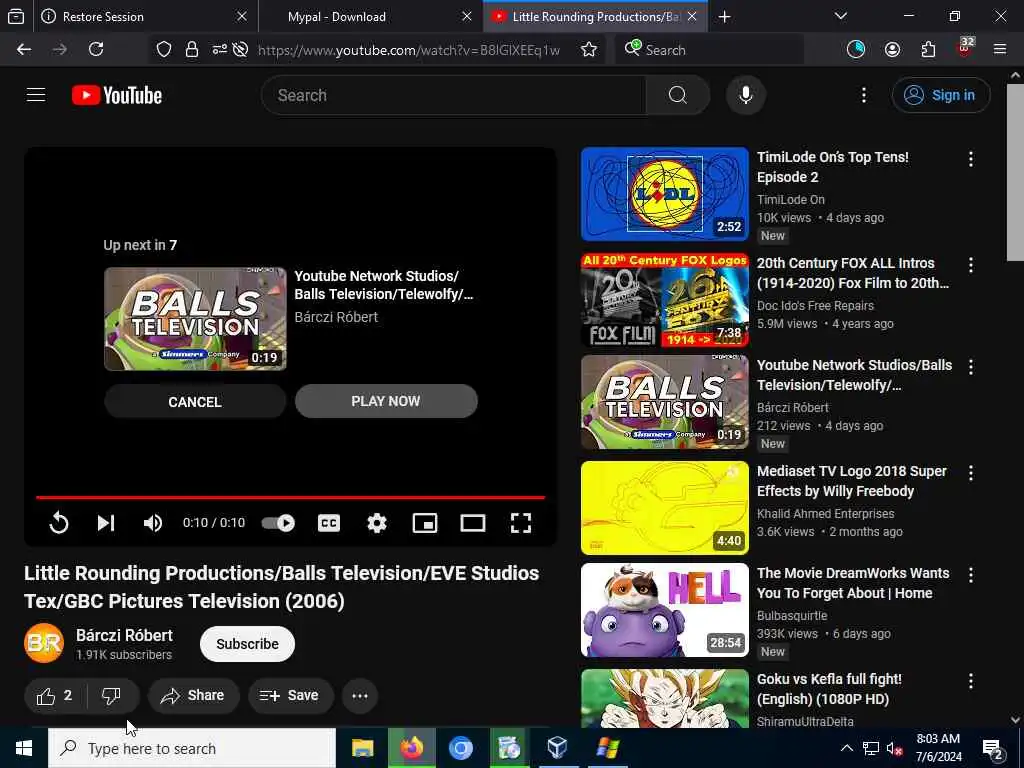1024x768 pixels.
Task: Toggle closed captions CC
Action: [x=328, y=523]
